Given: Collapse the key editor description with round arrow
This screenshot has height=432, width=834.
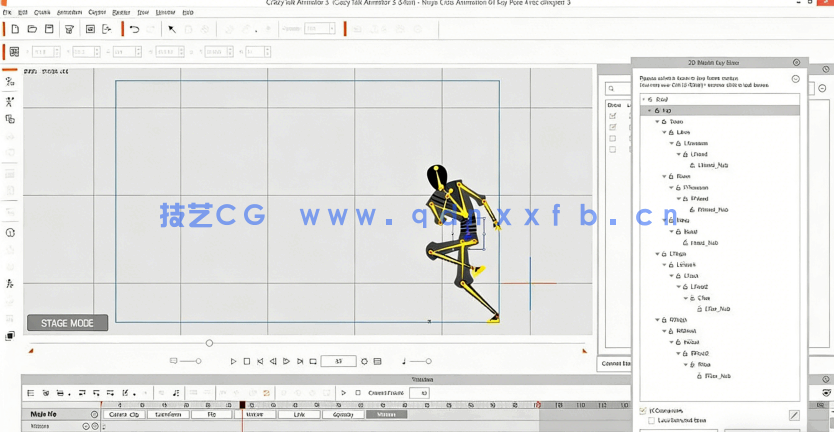Looking at the screenshot, I should click(796, 79).
